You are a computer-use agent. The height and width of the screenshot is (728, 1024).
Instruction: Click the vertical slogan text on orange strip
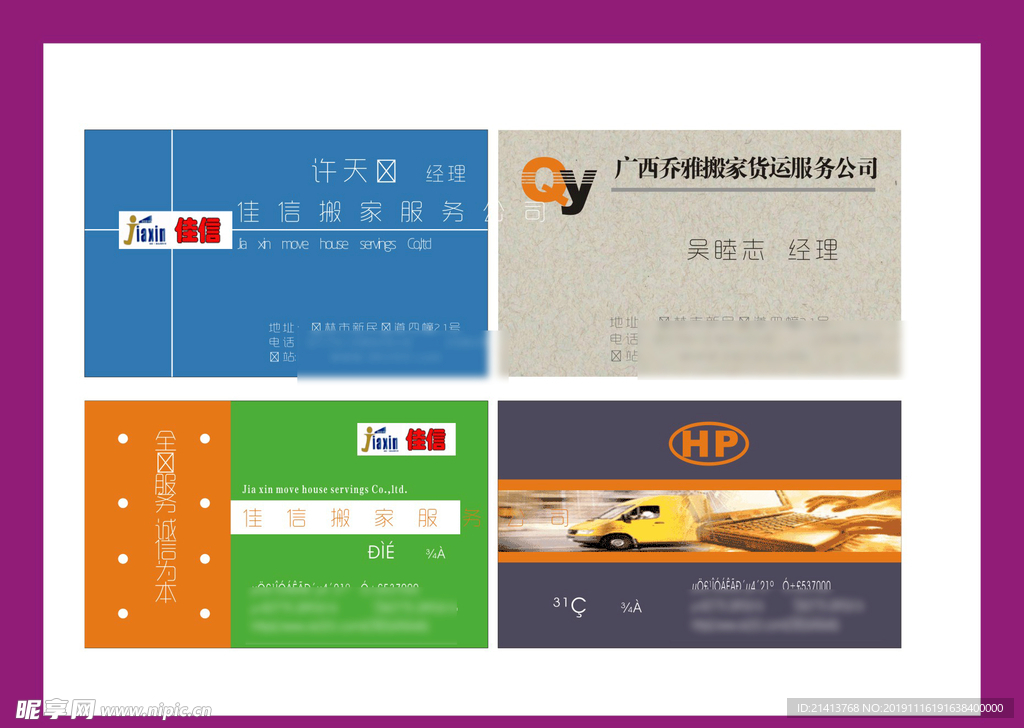165,515
